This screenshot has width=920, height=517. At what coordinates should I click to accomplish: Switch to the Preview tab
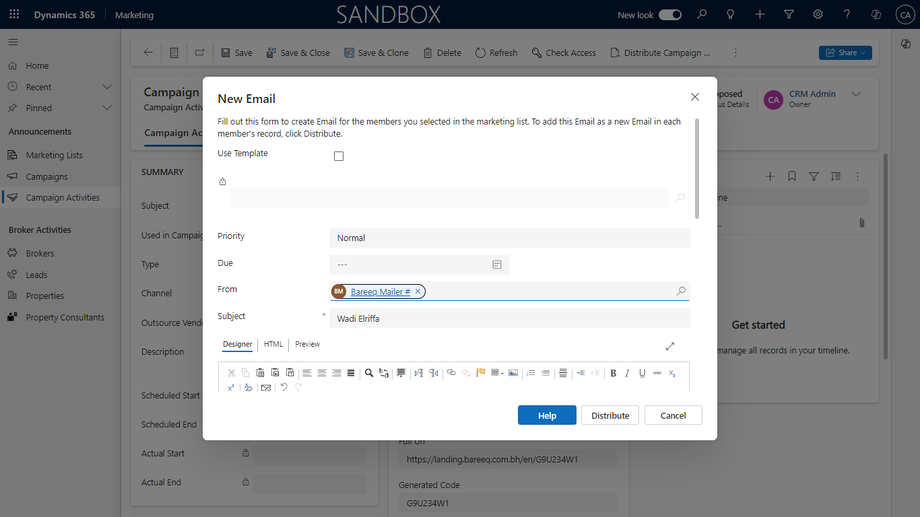(x=307, y=344)
